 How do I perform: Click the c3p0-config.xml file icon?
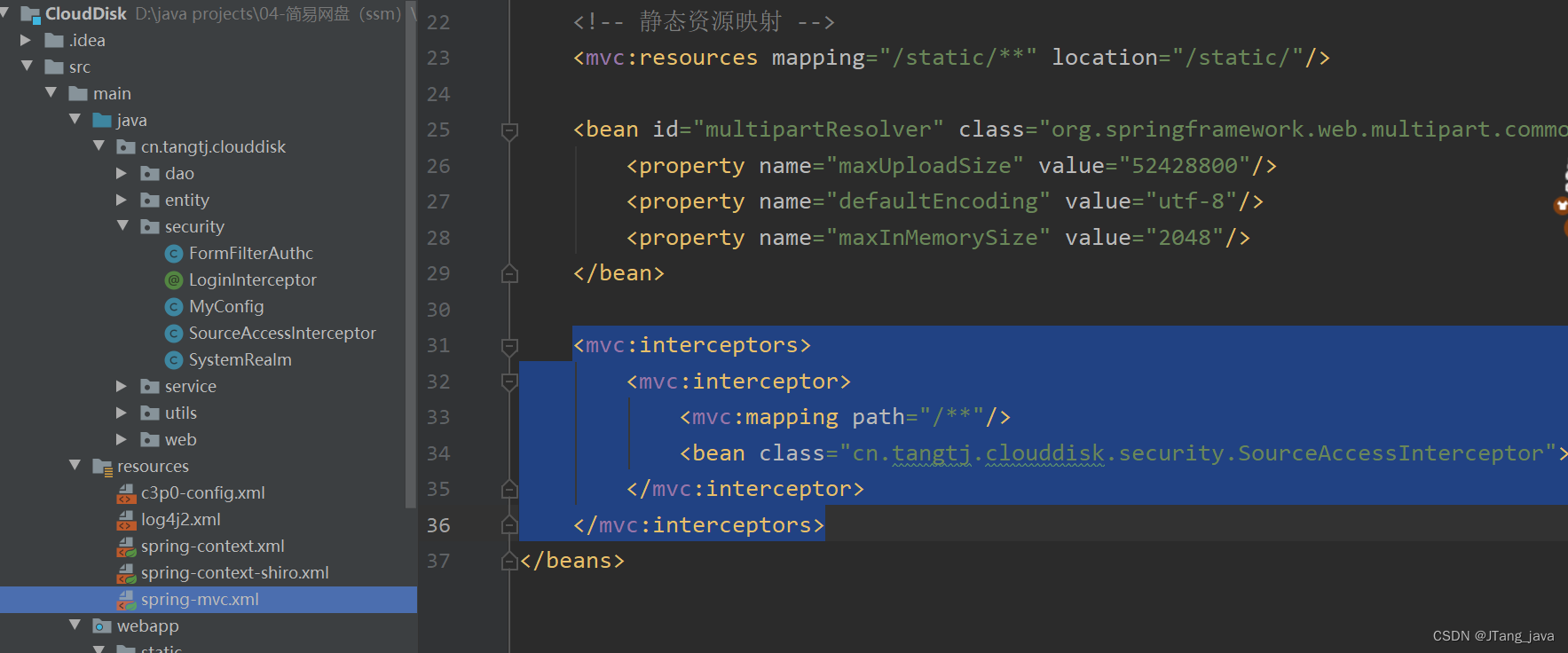(126, 493)
